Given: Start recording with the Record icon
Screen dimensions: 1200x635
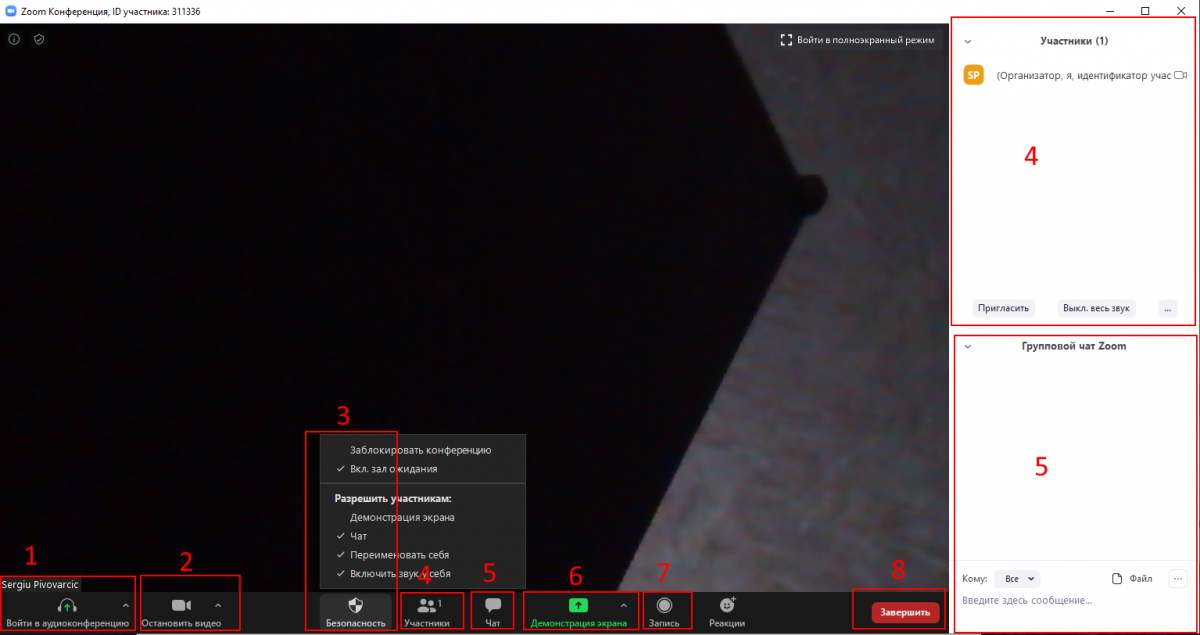Looking at the screenshot, I should click(664, 605).
